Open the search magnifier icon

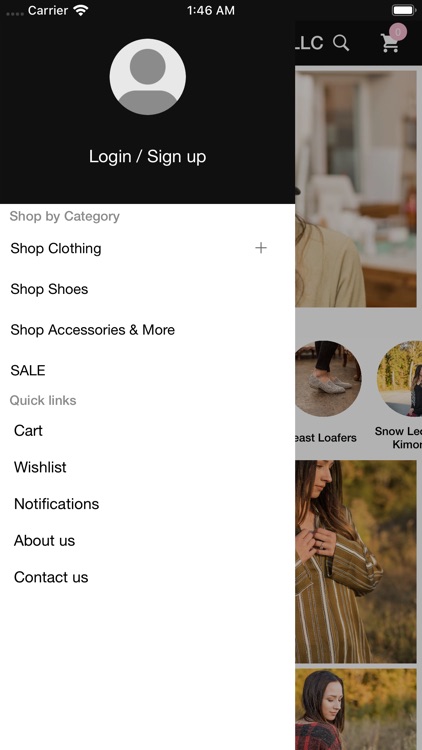point(341,43)
